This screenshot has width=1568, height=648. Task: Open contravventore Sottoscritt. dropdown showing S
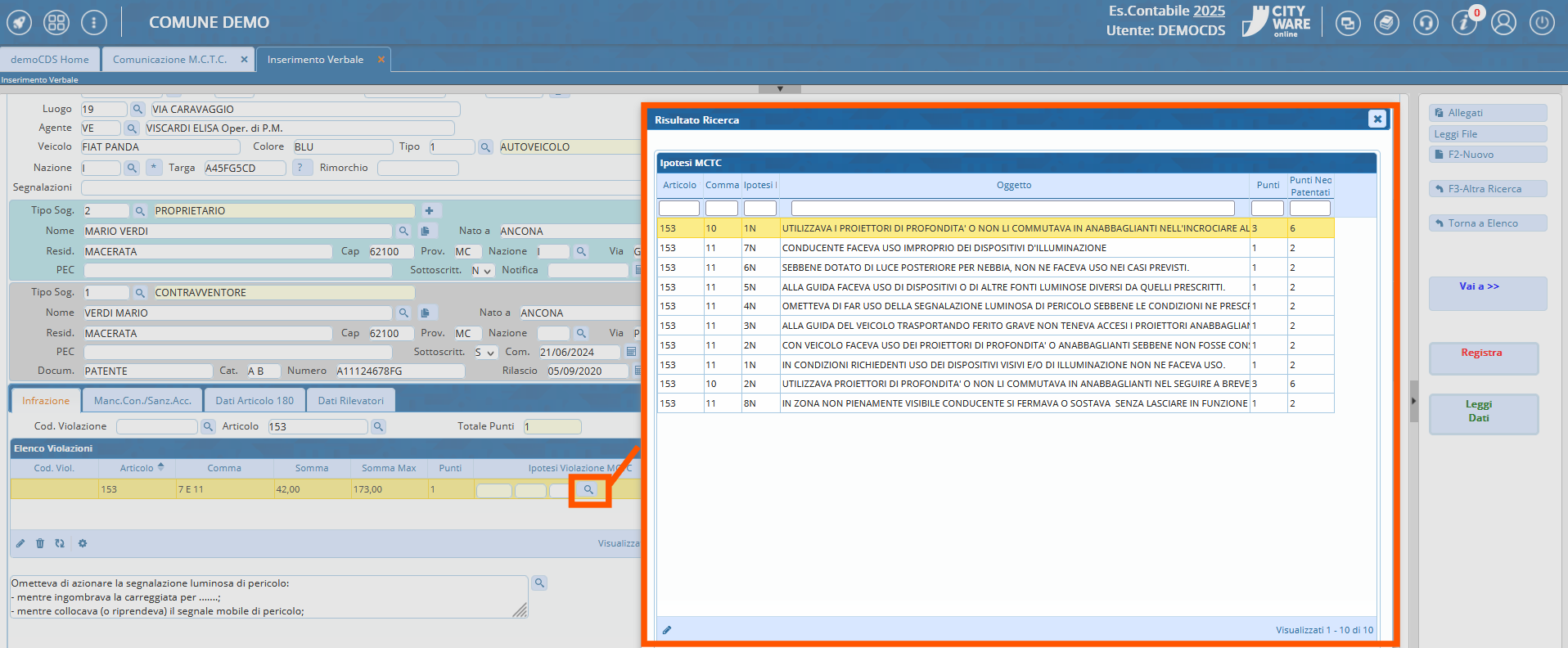point(485,353)
